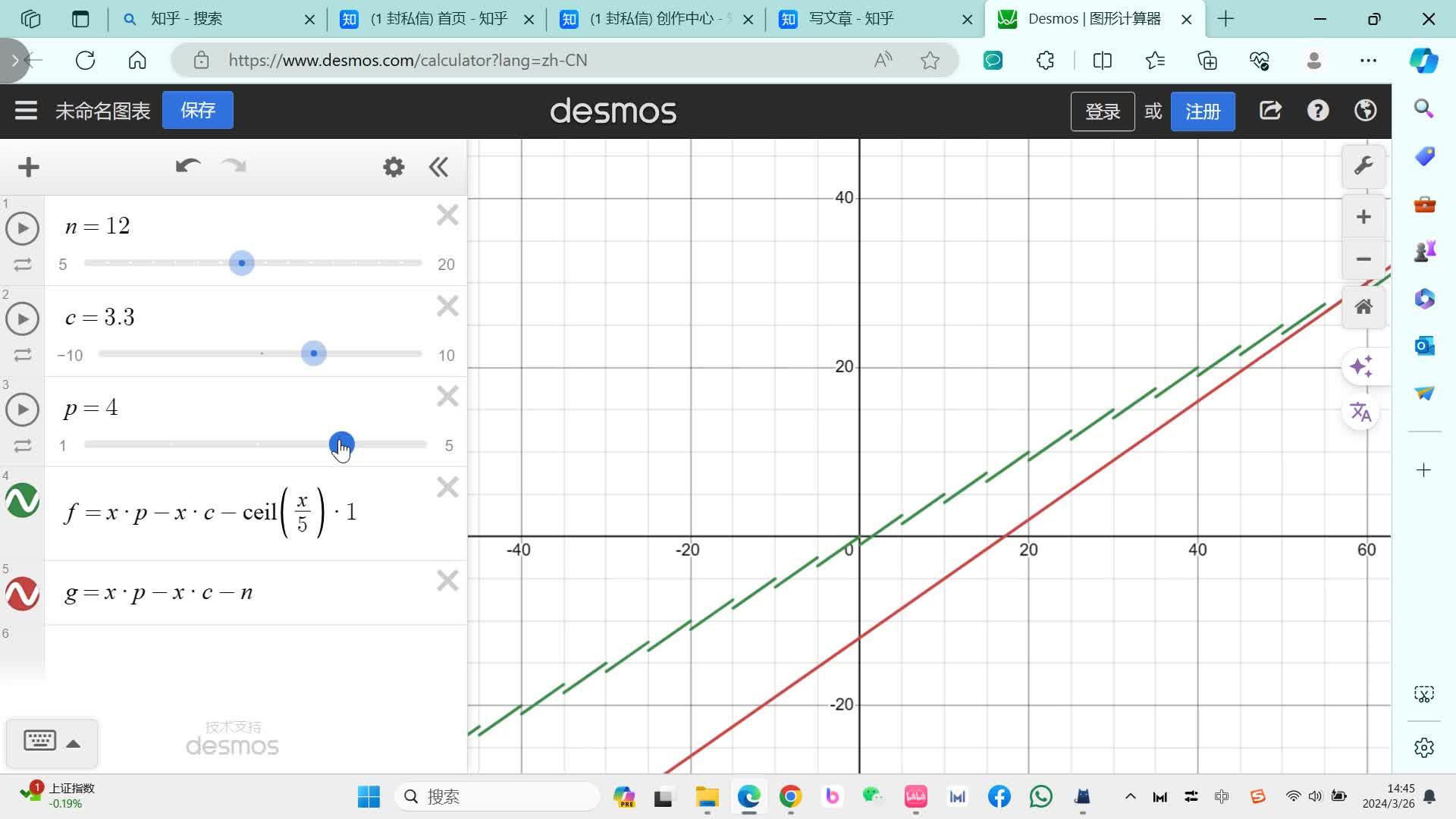Collapse the expression list panel

point(438,167)
